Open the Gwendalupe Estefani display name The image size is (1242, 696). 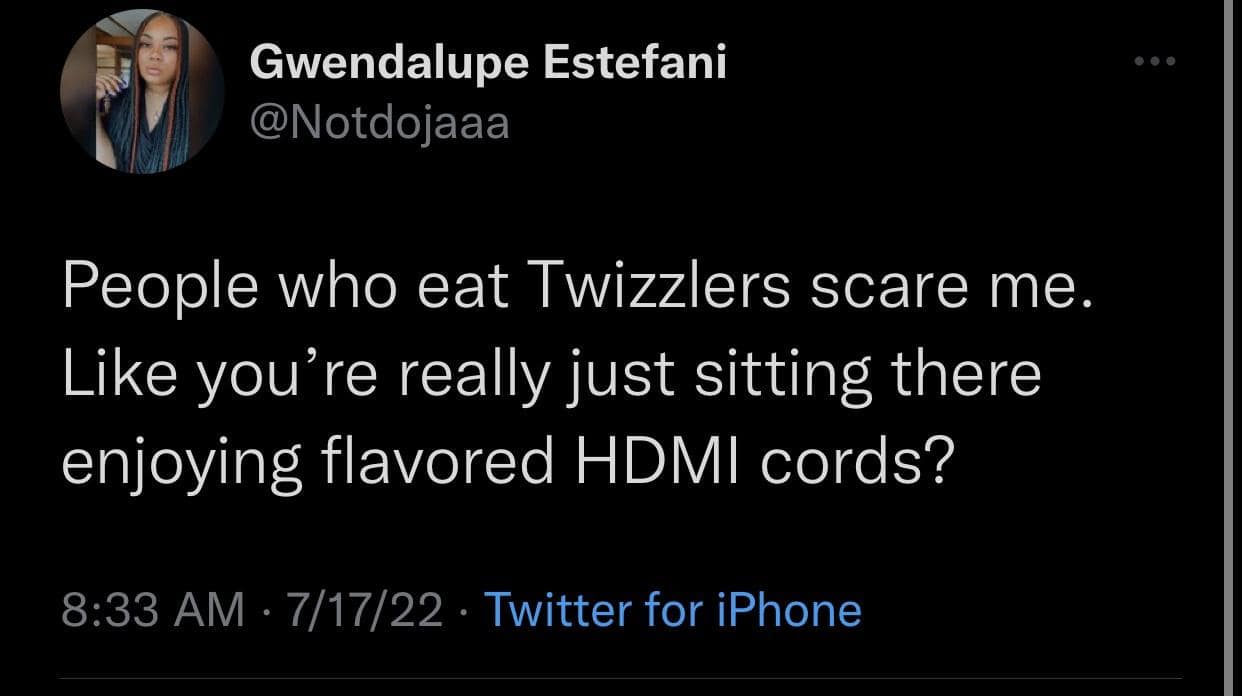coord(488,64)
